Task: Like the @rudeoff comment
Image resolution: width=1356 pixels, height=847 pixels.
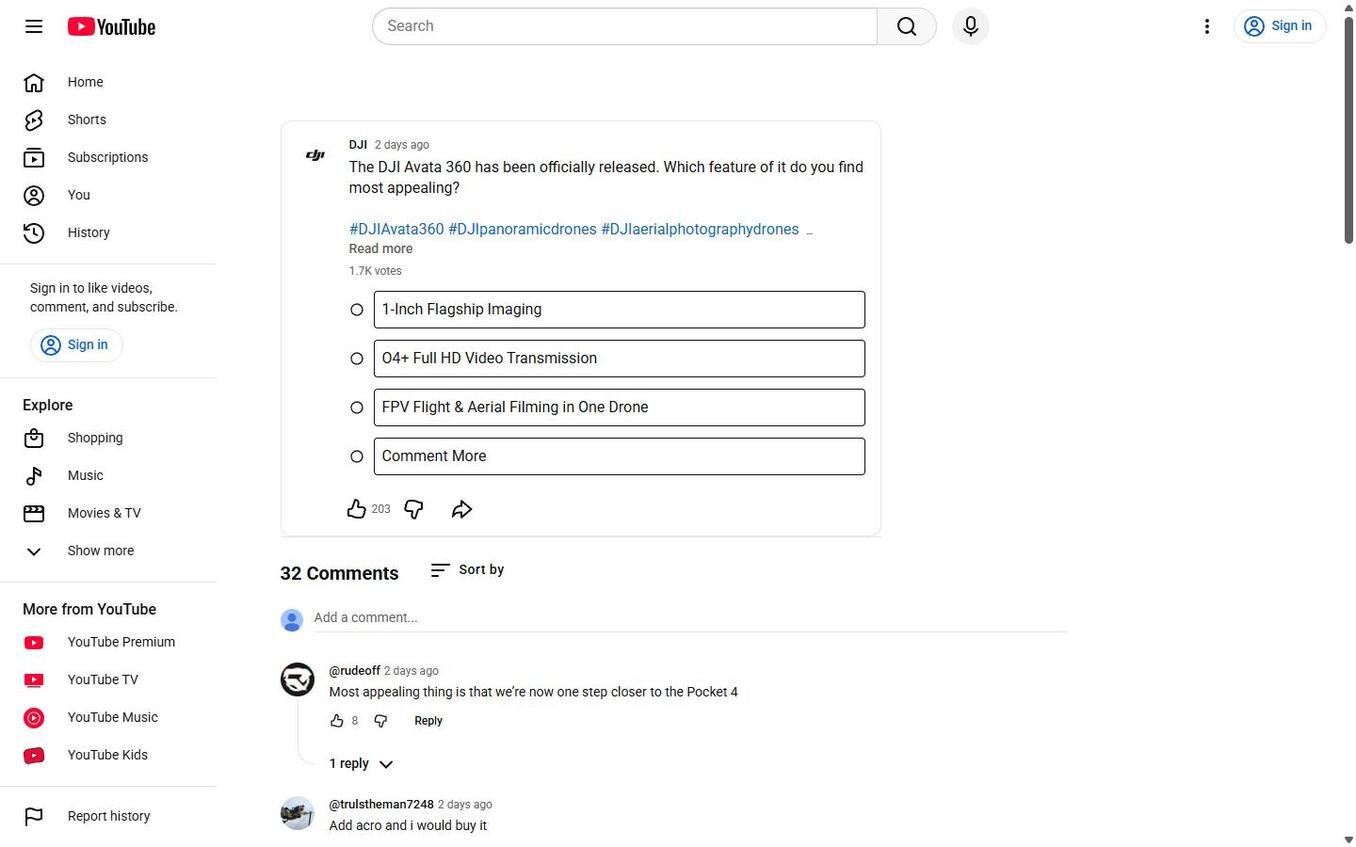Action: (337, 721)
